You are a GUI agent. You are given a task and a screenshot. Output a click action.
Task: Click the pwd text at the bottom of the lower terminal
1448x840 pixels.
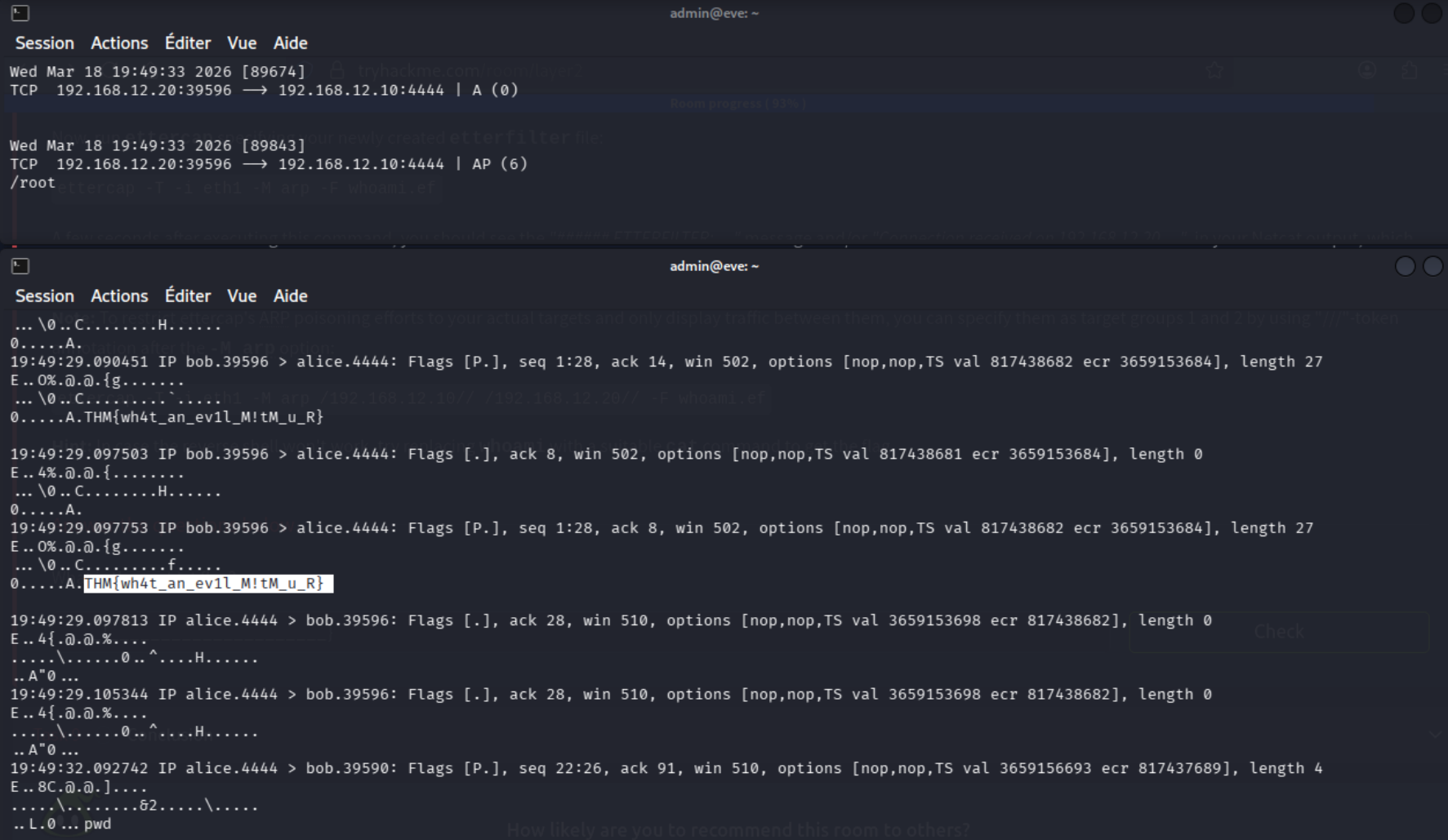click(x=97, y=824)
